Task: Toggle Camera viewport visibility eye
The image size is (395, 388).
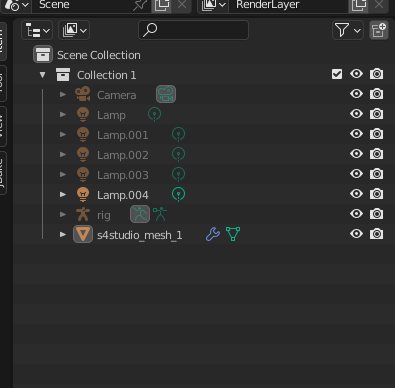Action: click(x=356, y=94)
